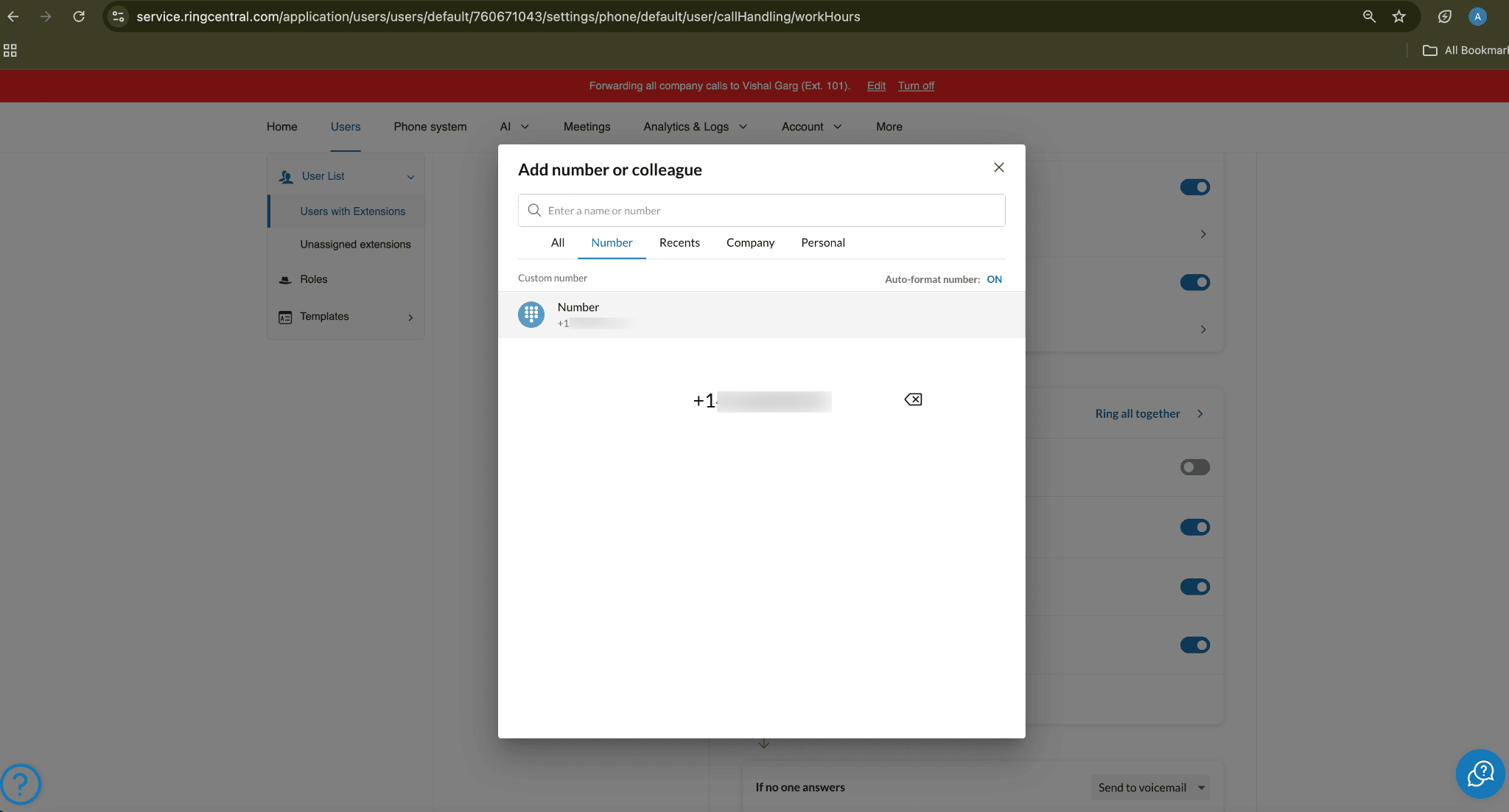Image resolution: width=1509 pixels, height=812 pixels.
Task: Go back in browser history
Action: pyautogui.click(x=13, y=16)
